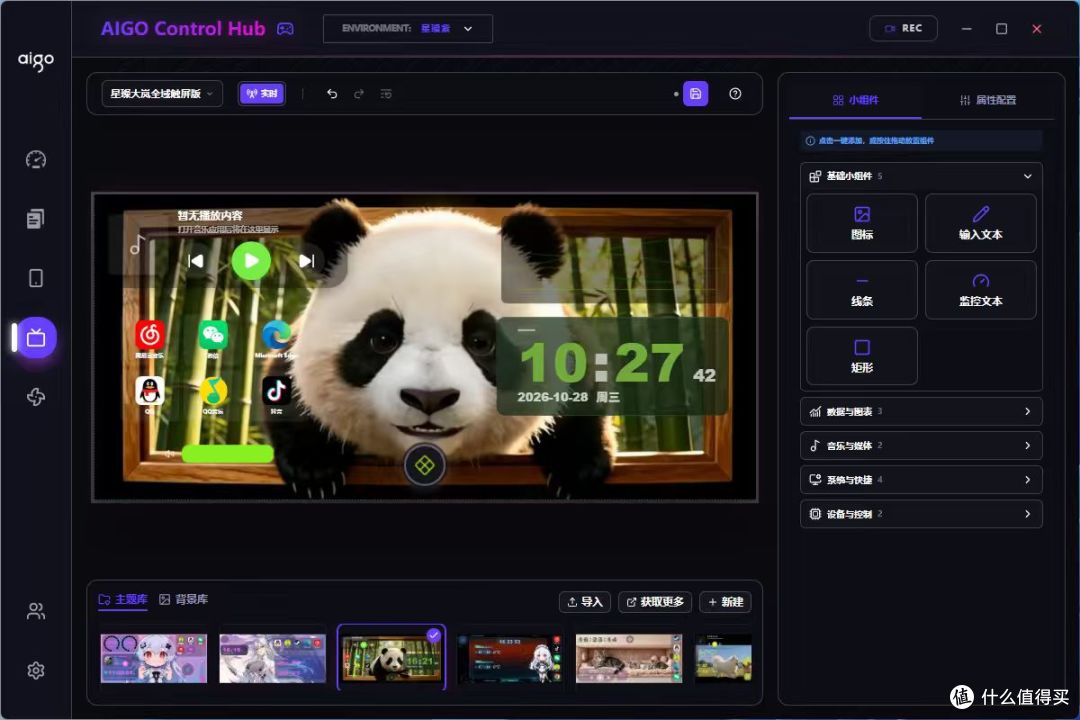
Task: Switch to the 属性配置 tab
Action: click(988, 100)
